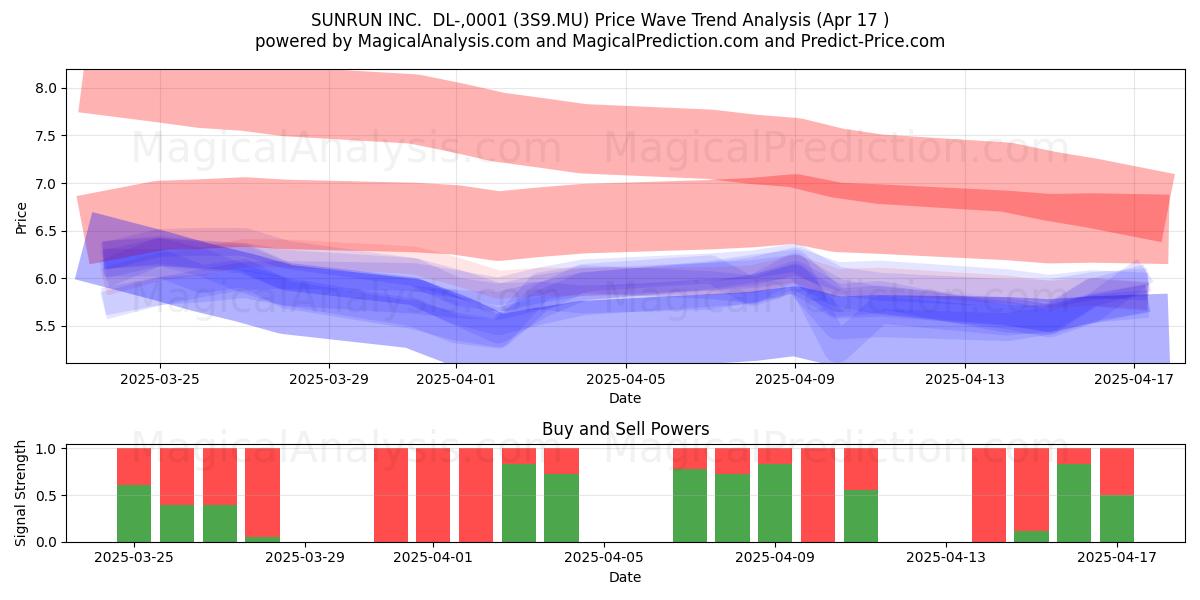Click the SUNRUN INC. Price Wave Trend Analysis title
1200x600 pixels.
600,19
